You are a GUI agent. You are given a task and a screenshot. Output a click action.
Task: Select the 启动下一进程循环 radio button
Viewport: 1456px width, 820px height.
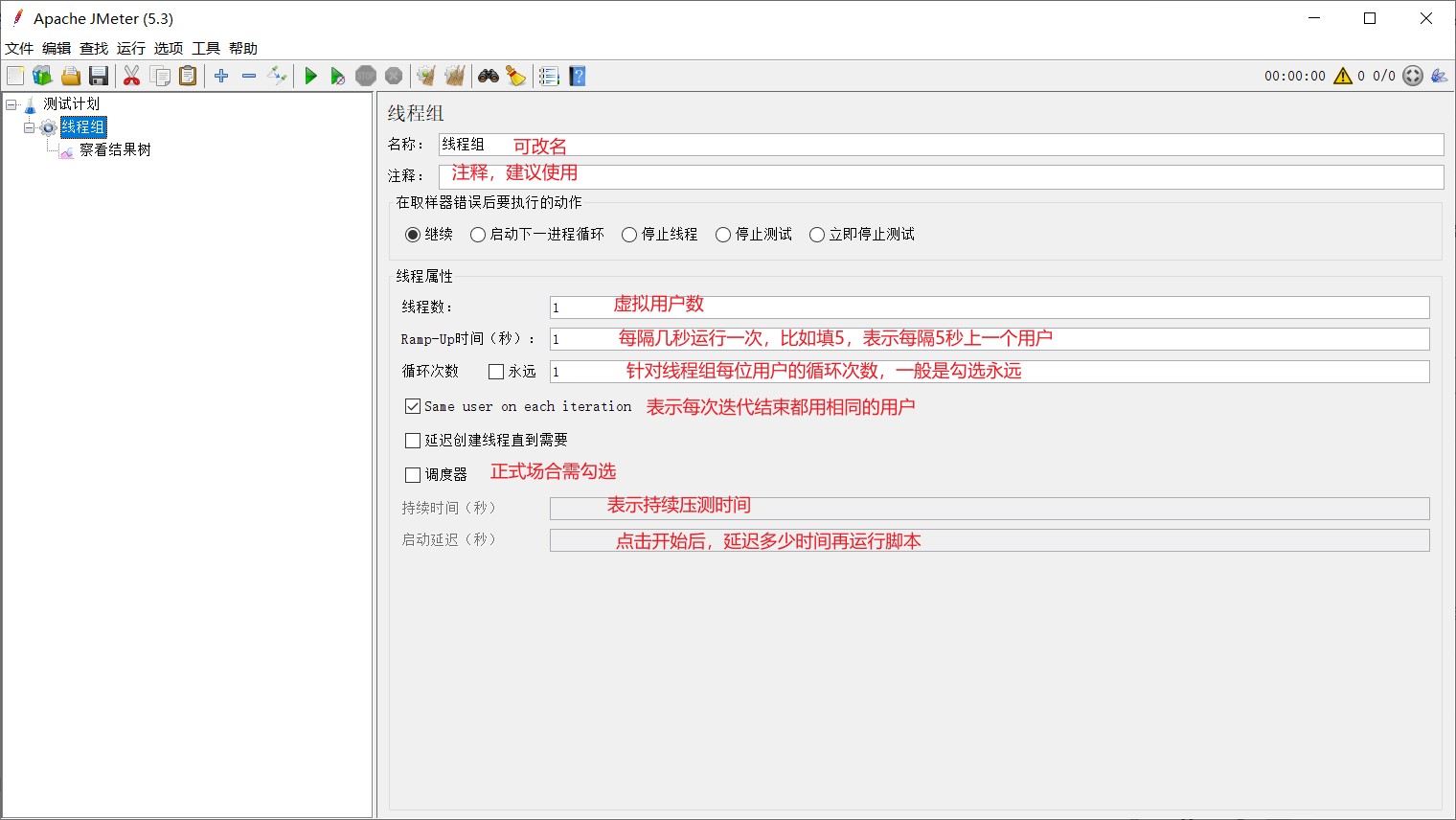tap(478, 235)
